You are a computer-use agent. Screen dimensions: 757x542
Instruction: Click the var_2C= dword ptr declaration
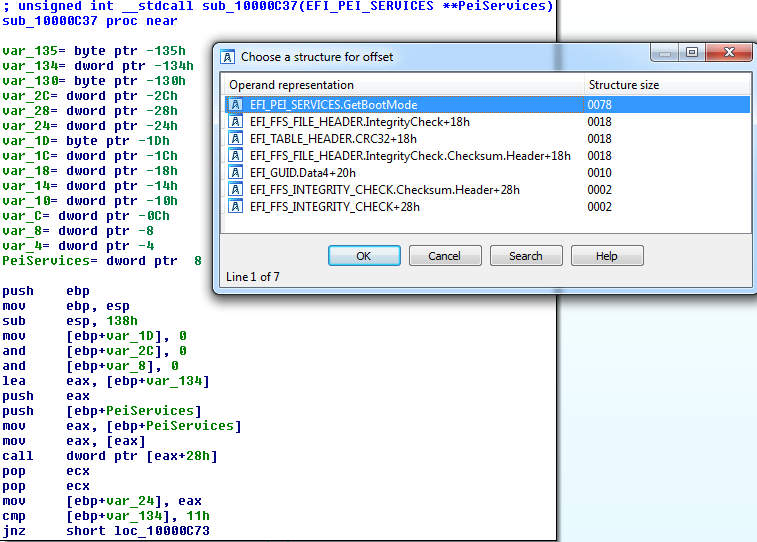pyautogui.click(x=90, y=96)
